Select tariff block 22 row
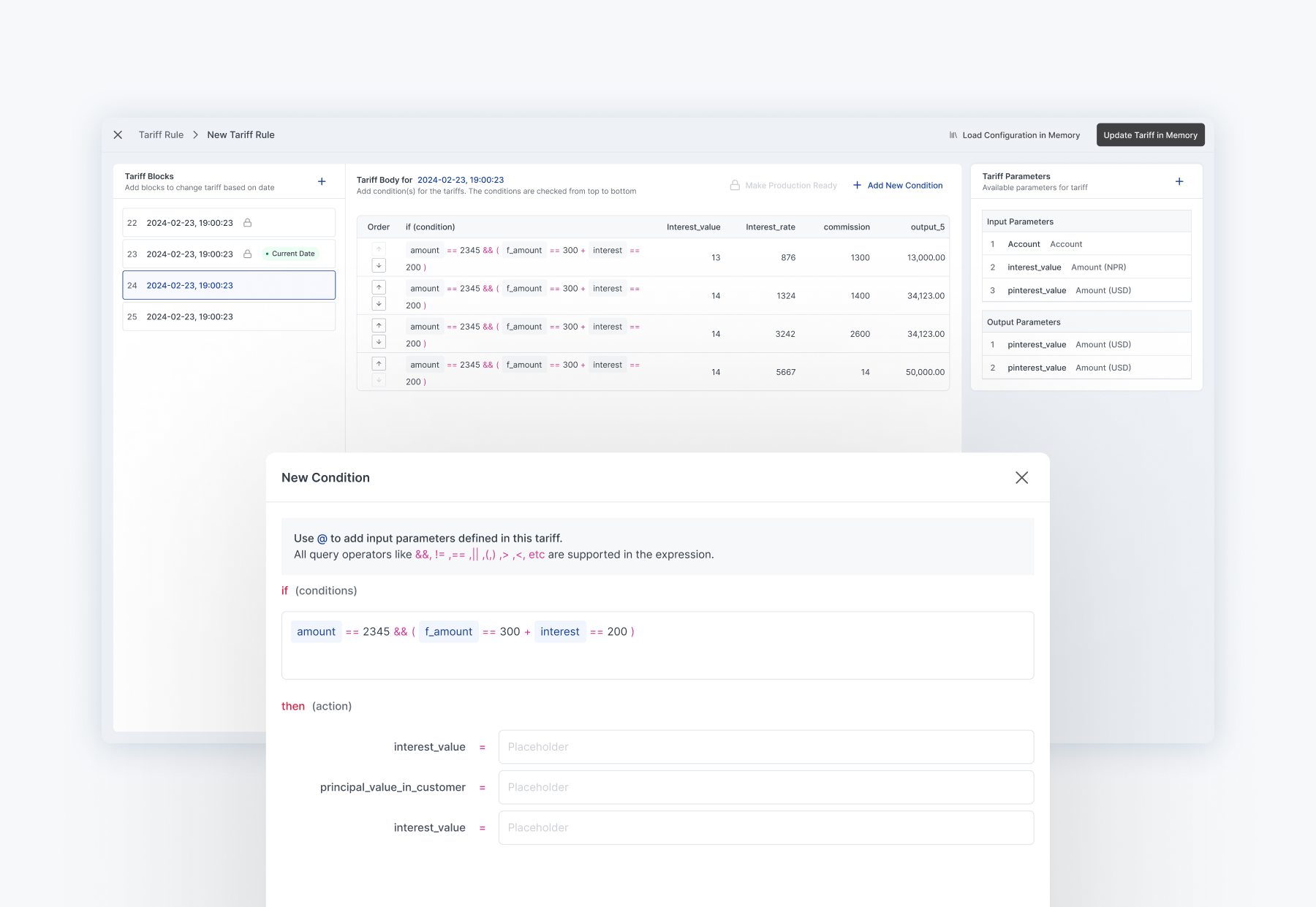 click(229, 223)
